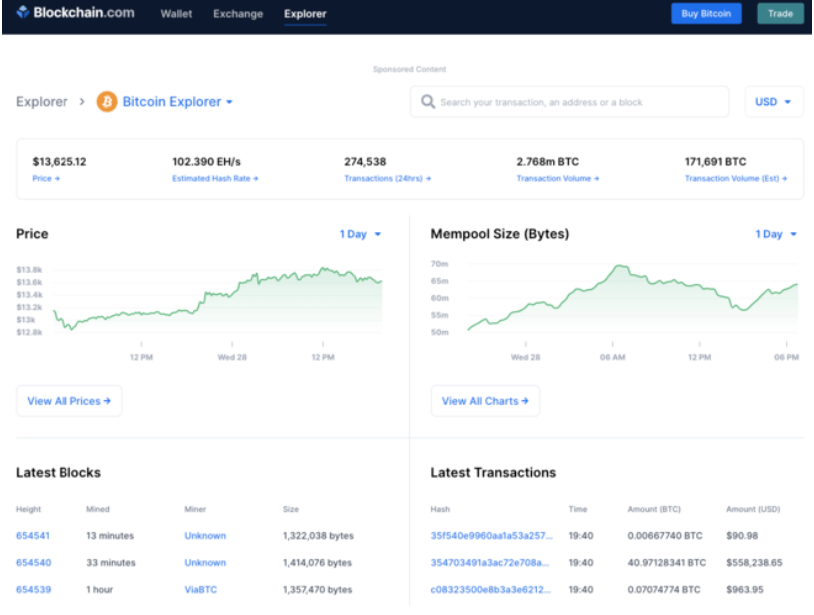Open the Transactions (24hrs) link

coord(387,179)
